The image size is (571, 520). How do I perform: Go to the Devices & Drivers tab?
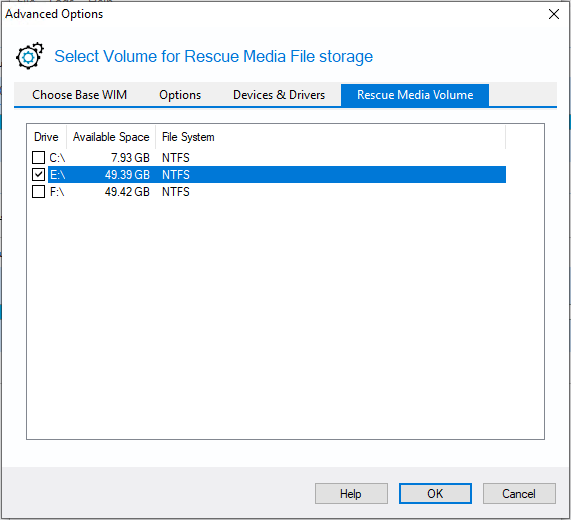[x=279, y=95]
